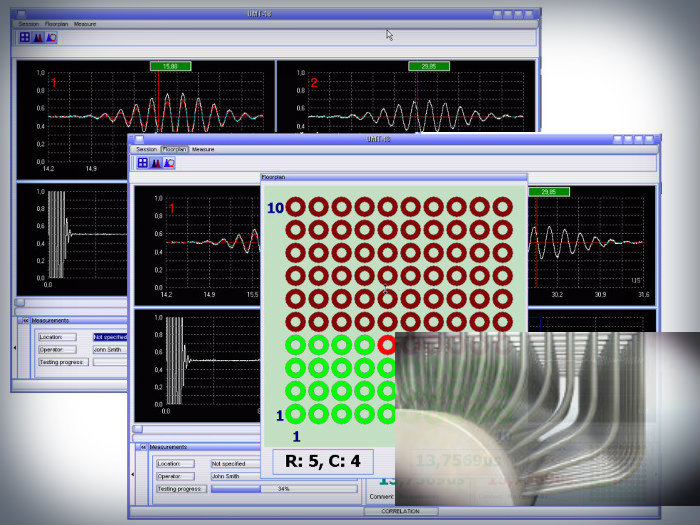Click the peaks chart icon in back window toolbar
The width and height of the screenshot is (700, 525).
38,37
